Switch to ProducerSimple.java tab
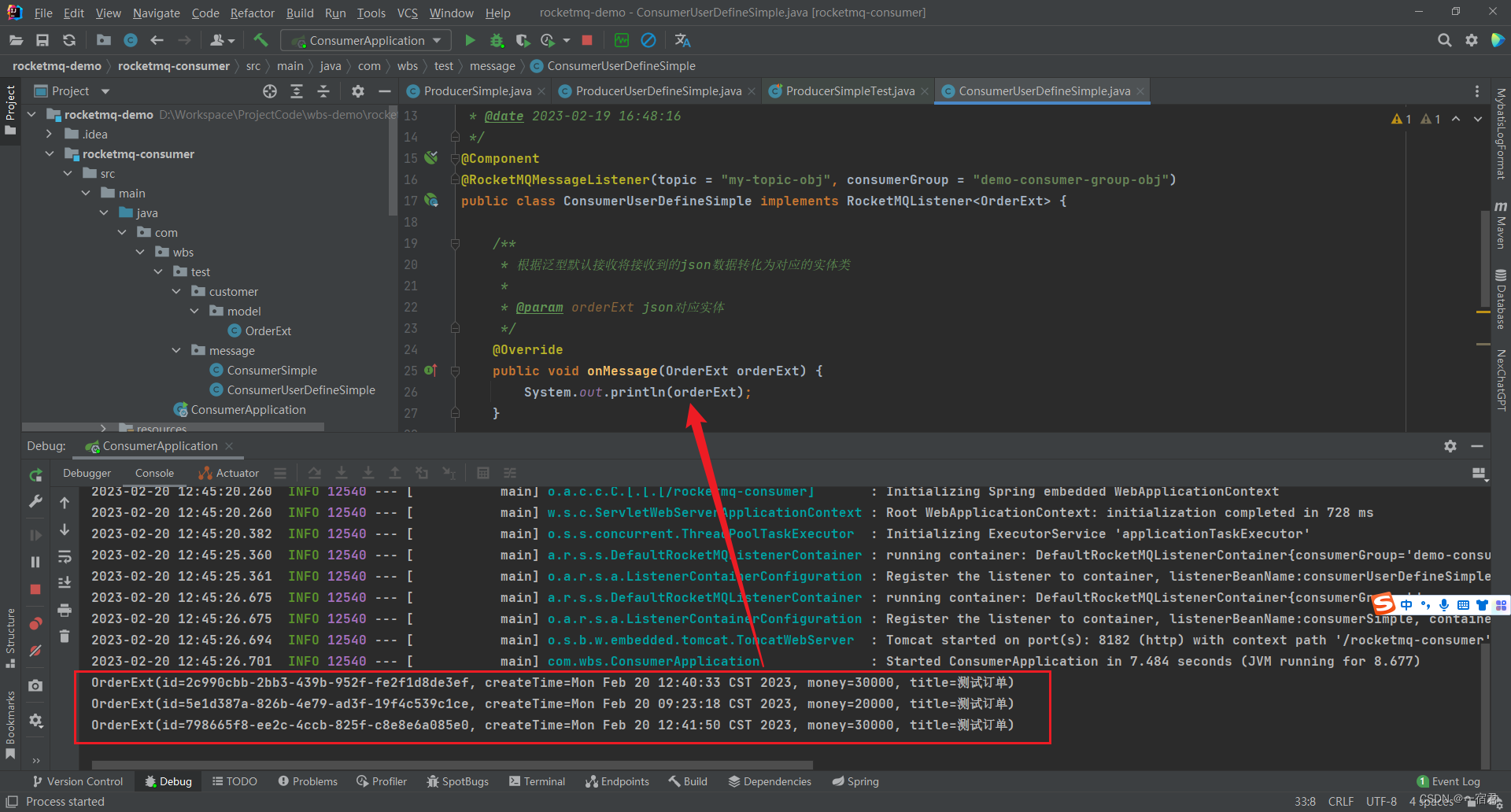 (x=477, y=91)
